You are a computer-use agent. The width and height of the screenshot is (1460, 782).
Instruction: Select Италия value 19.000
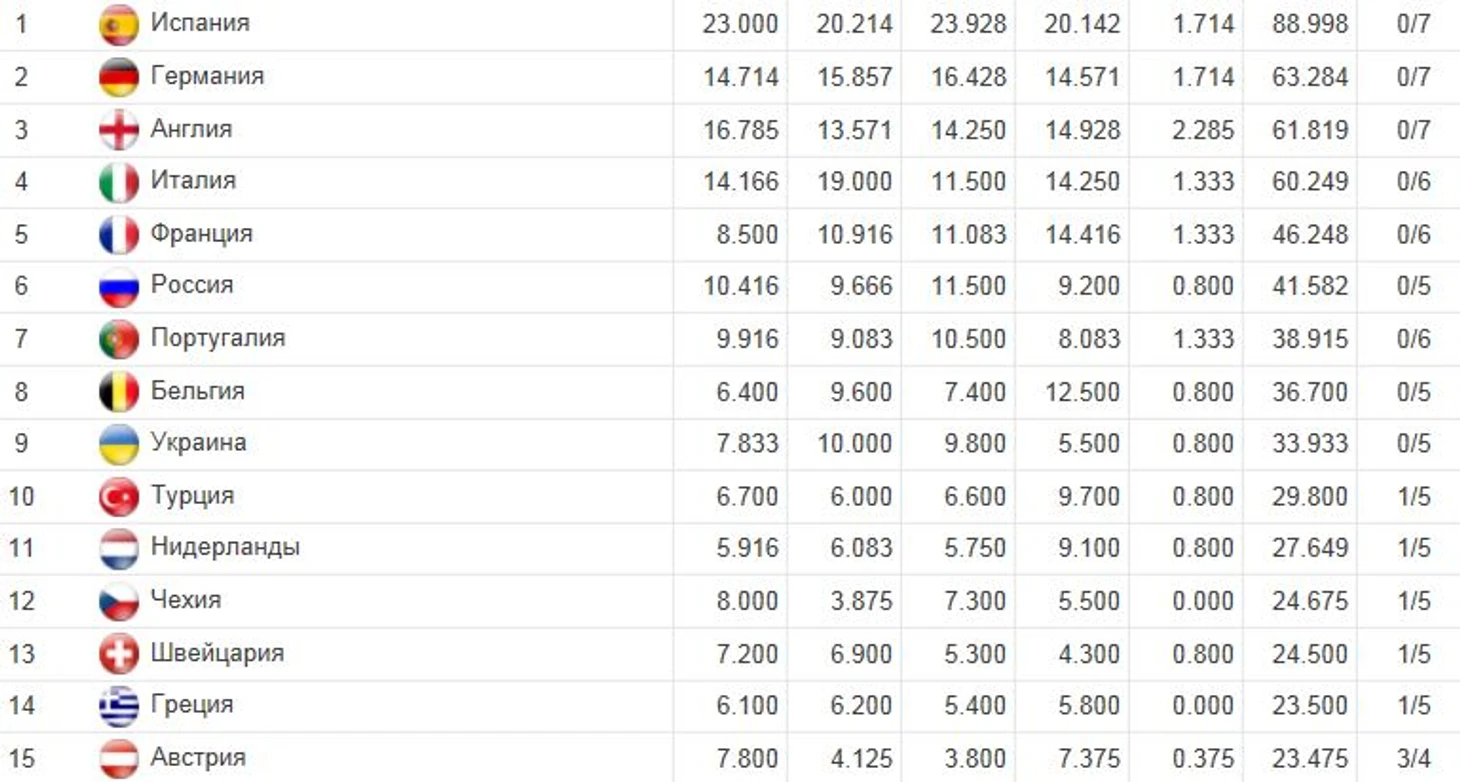[x=854, y=182]
